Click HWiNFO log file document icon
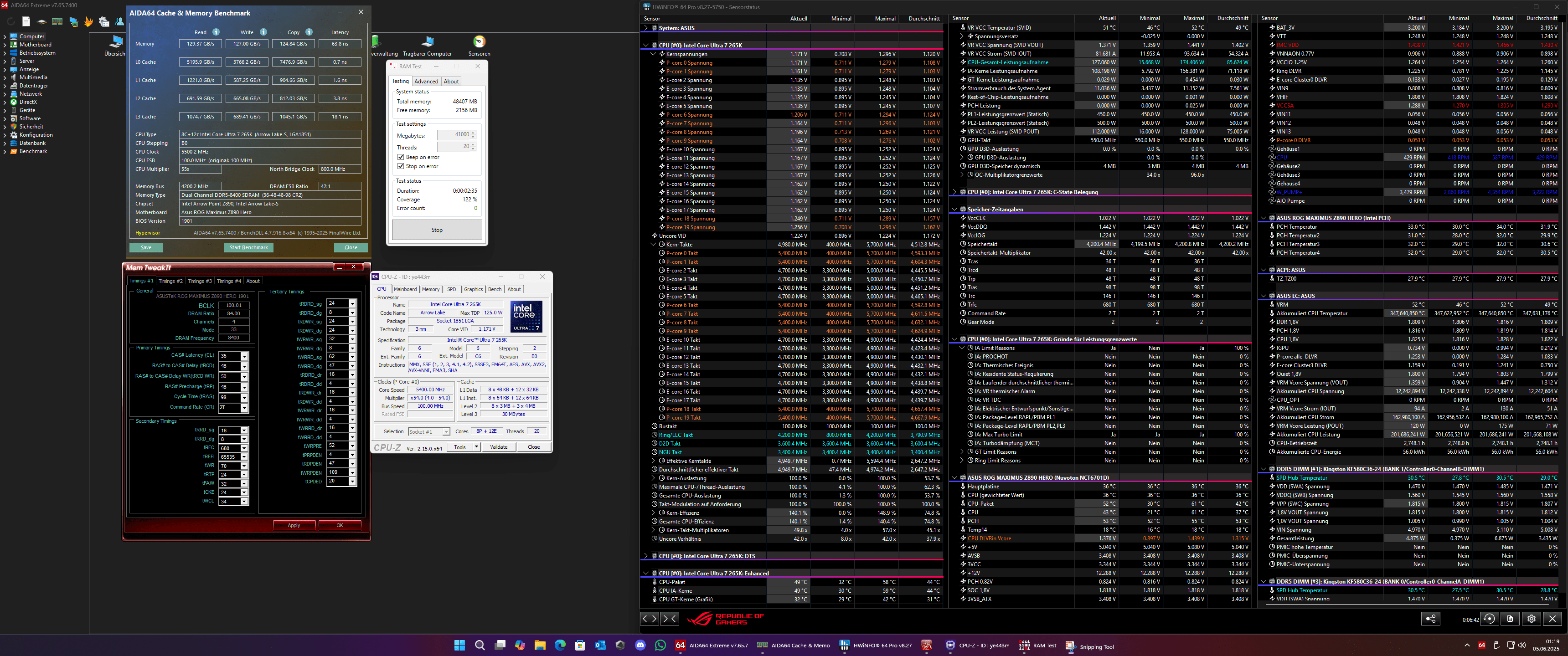1568x656 pixels. pyautogui.click(x=1510, y=619)
